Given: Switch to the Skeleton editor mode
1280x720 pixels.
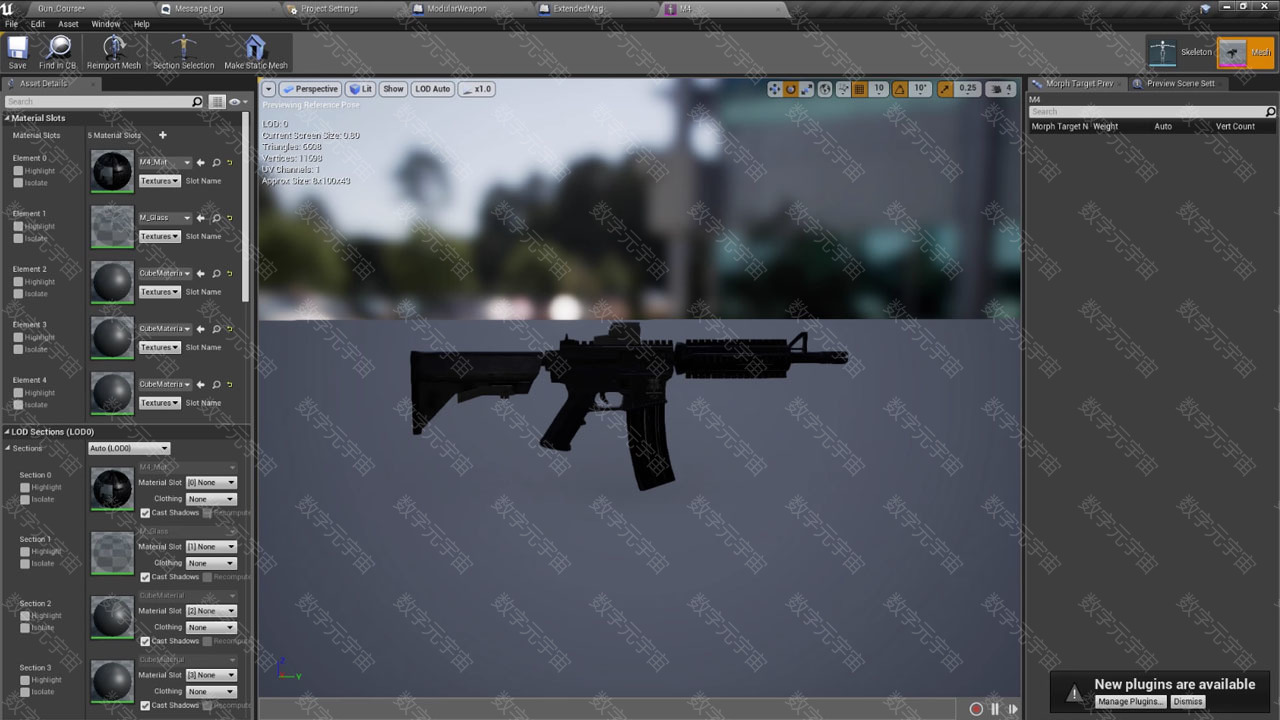Looking at the screenshot, I should (1181, 52).
